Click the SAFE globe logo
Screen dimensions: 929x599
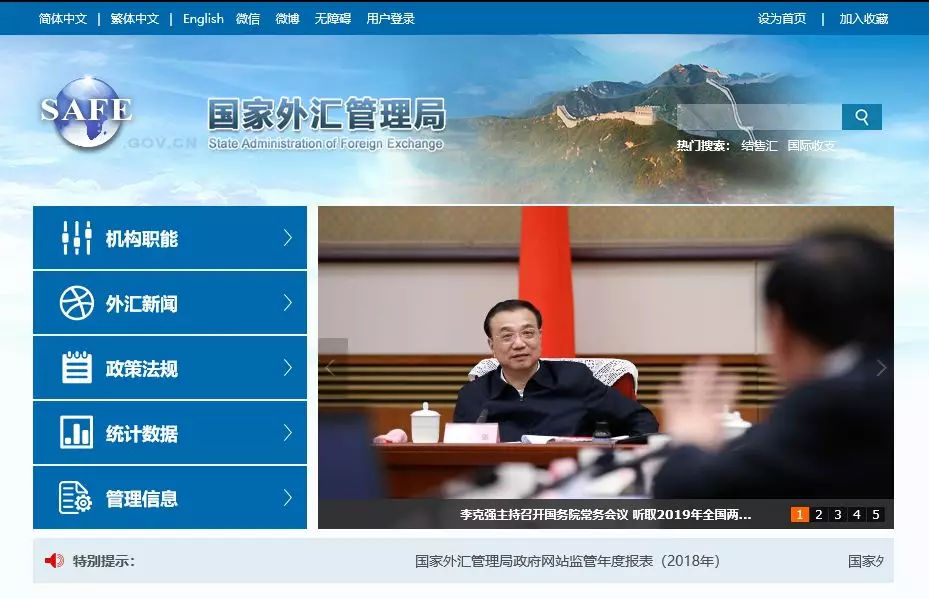click(86, 111)
